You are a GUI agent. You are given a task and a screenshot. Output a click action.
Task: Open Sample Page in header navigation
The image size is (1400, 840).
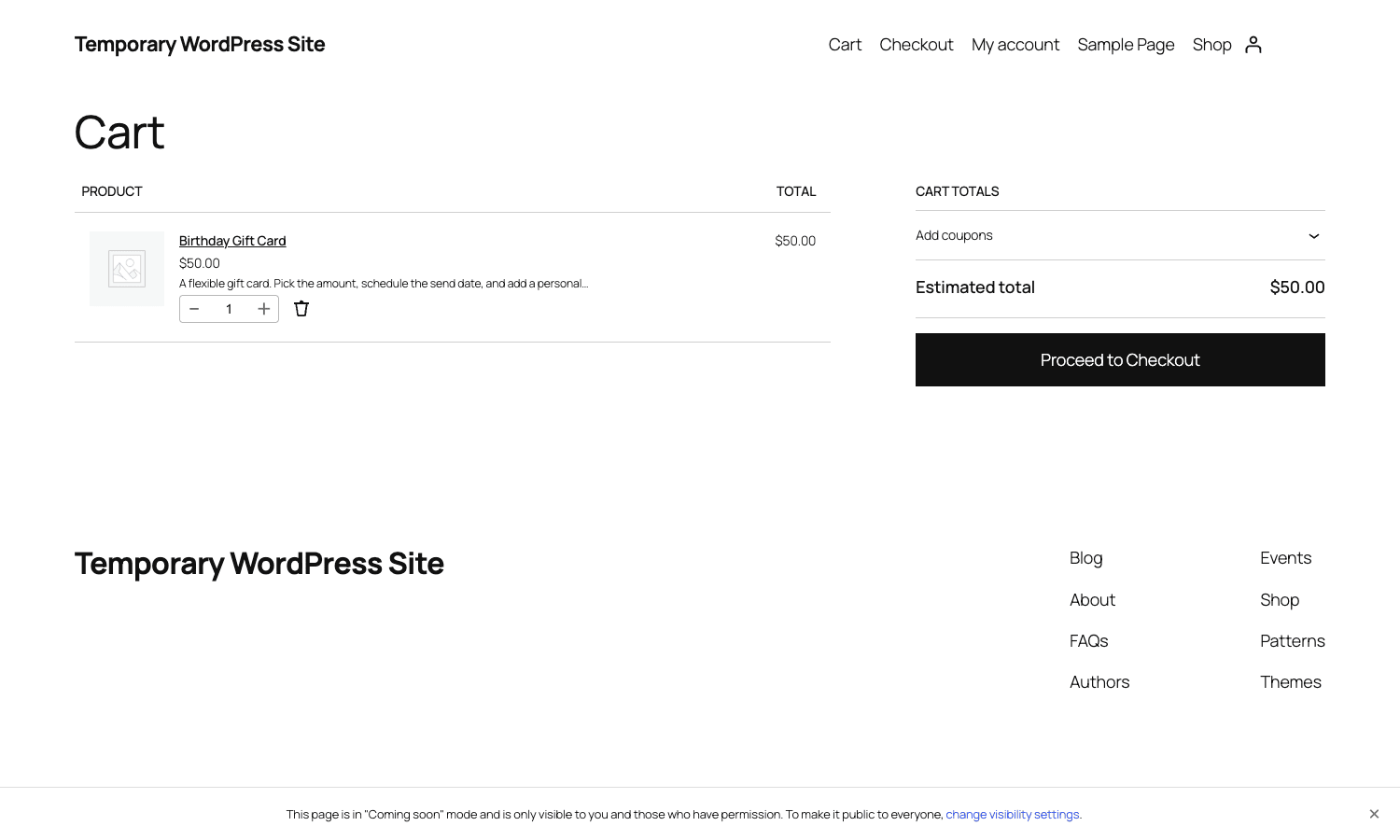click(1126, 45)
